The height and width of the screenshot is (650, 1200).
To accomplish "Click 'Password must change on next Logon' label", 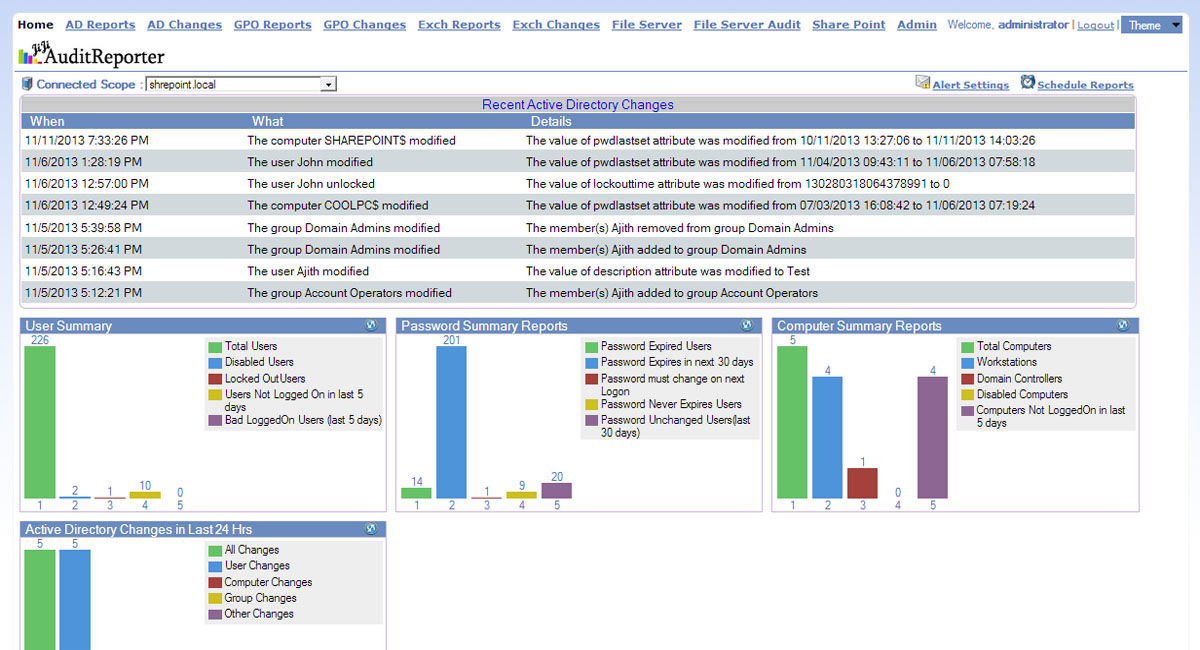I will [x=672, y=385].
